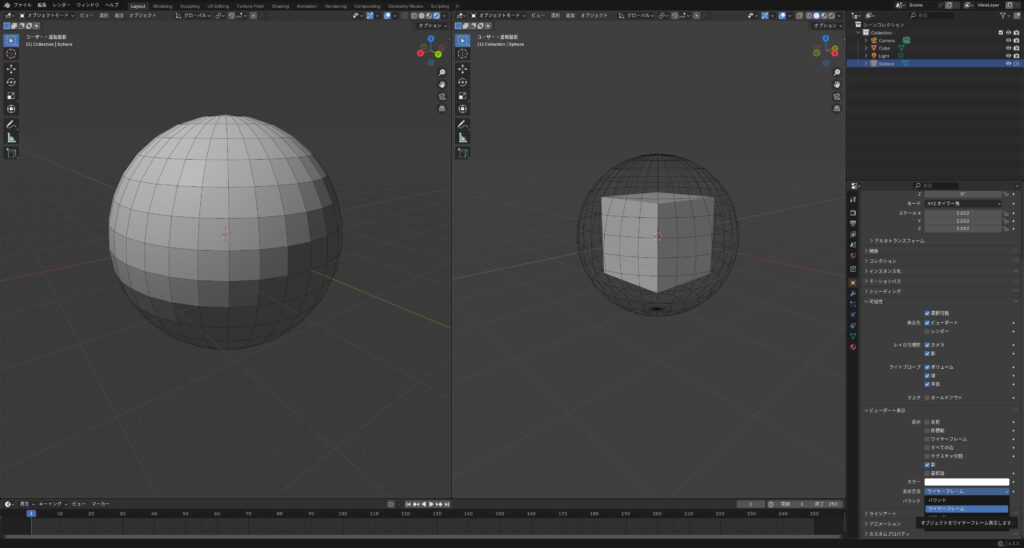Open the キーイング menu in timeline
This screenshot has width=1024, height=548.
(x=52, y=504)
